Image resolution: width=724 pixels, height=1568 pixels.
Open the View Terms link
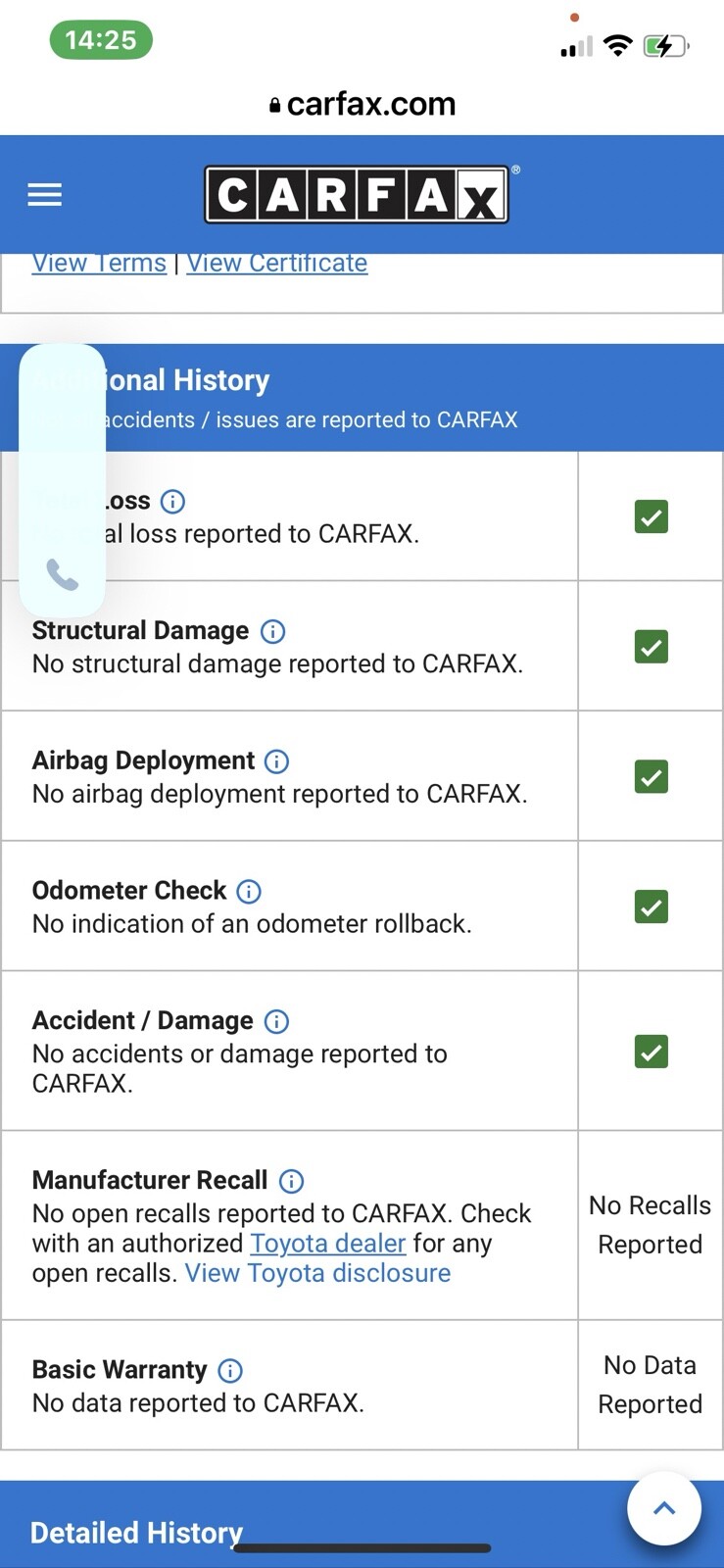tap(99, 263)
